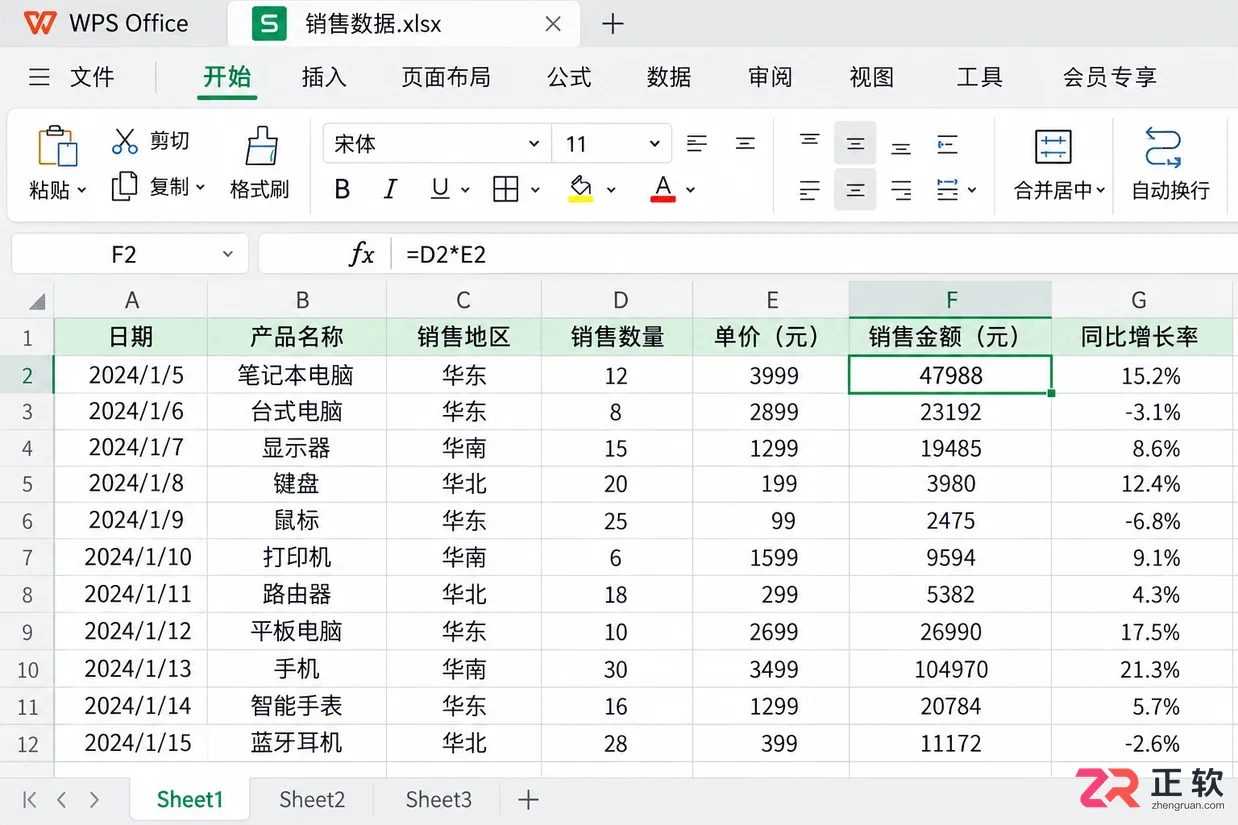This screenshot has height=825, width=1238.
Task: Switch to the 数据 ribbon tab
Action: [x=669, y=77]
